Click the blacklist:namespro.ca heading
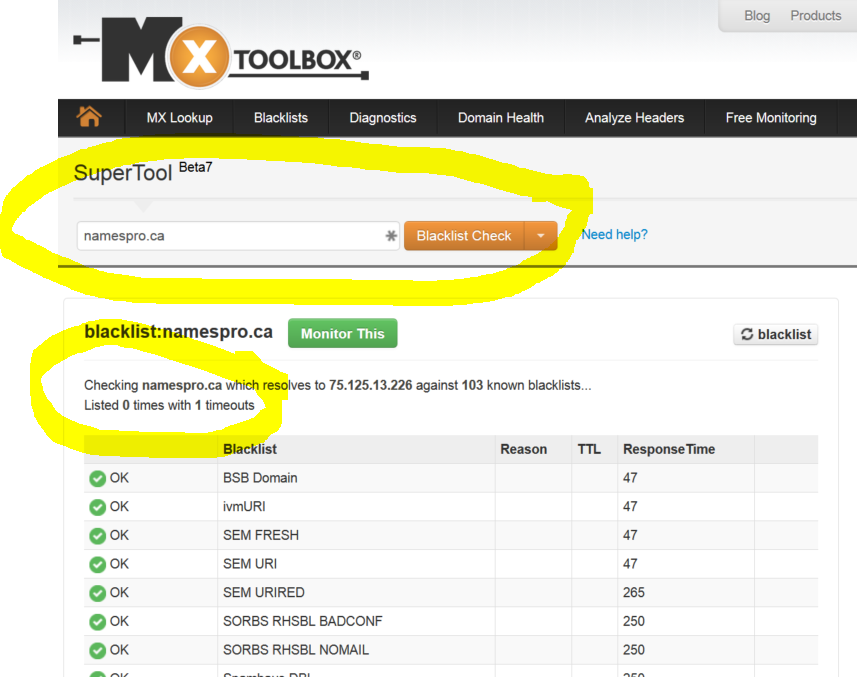The image size is (857, 677). click(x=178, y=332)
